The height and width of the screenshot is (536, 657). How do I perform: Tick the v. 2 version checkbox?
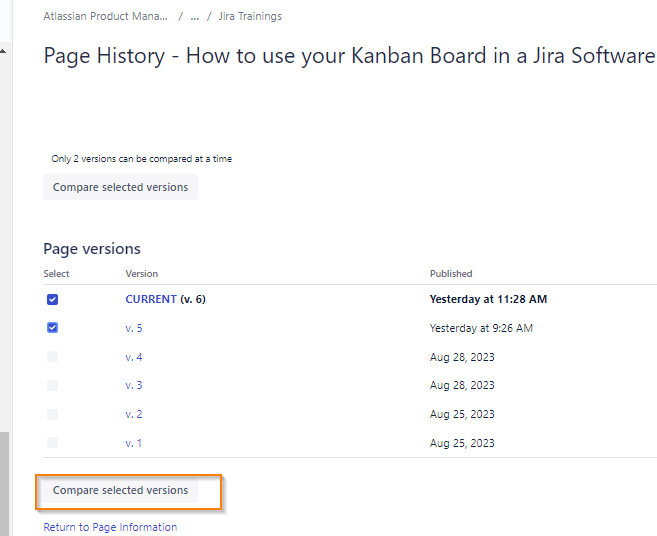pos(53,414)
